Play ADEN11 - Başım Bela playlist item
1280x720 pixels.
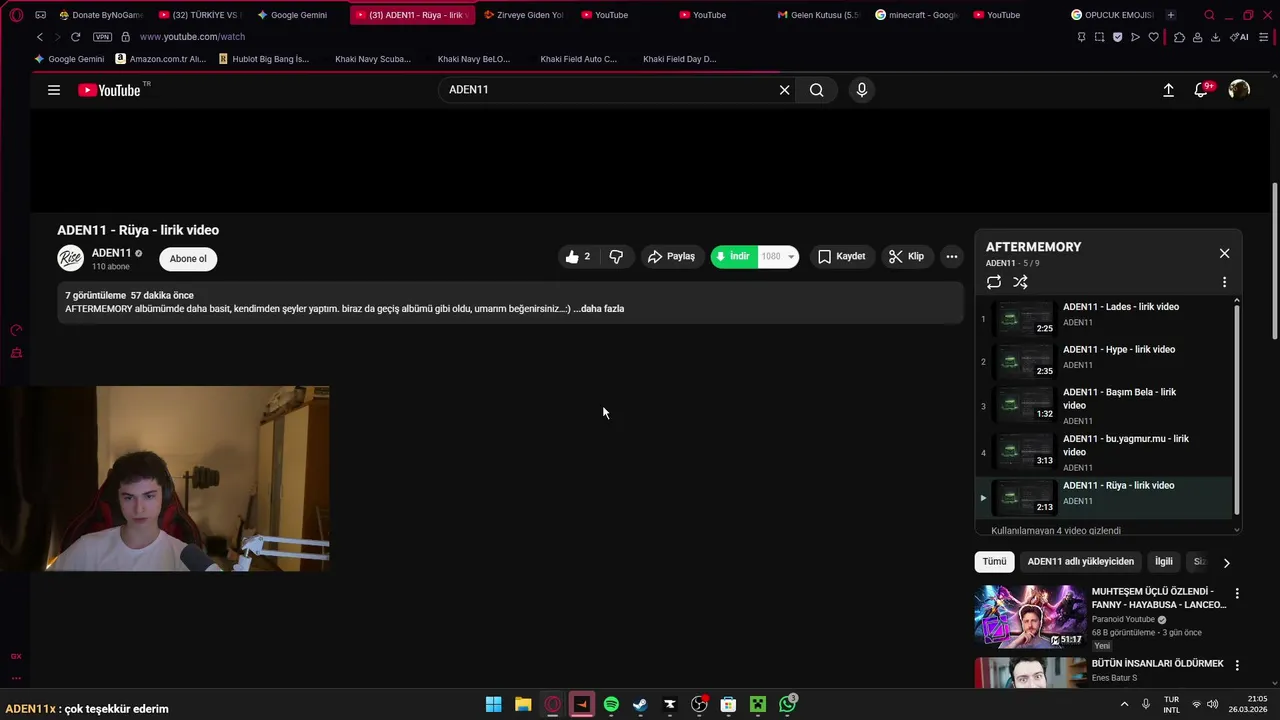(1105, 405)
